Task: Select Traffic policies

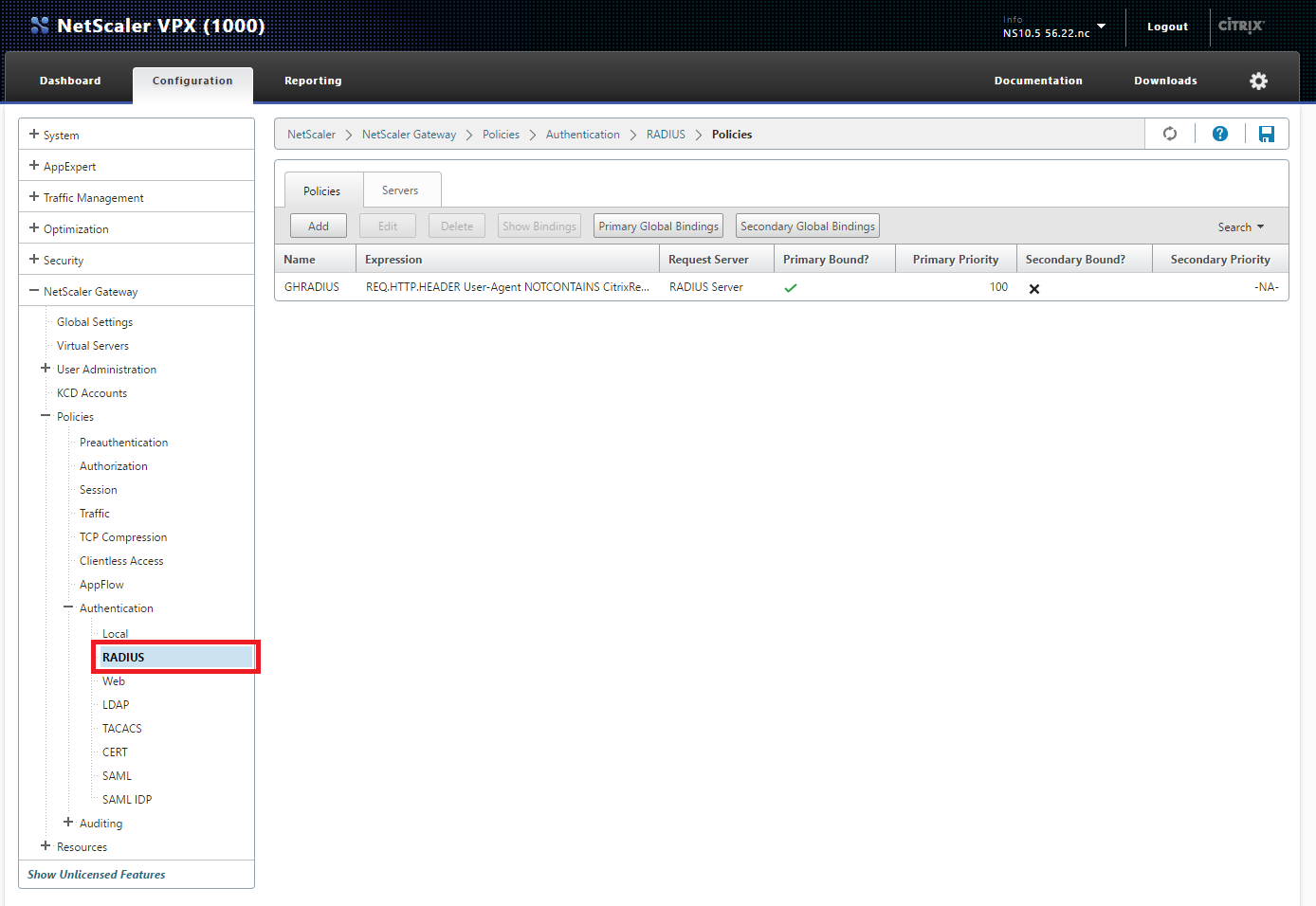Action: (x=95, y=514)
